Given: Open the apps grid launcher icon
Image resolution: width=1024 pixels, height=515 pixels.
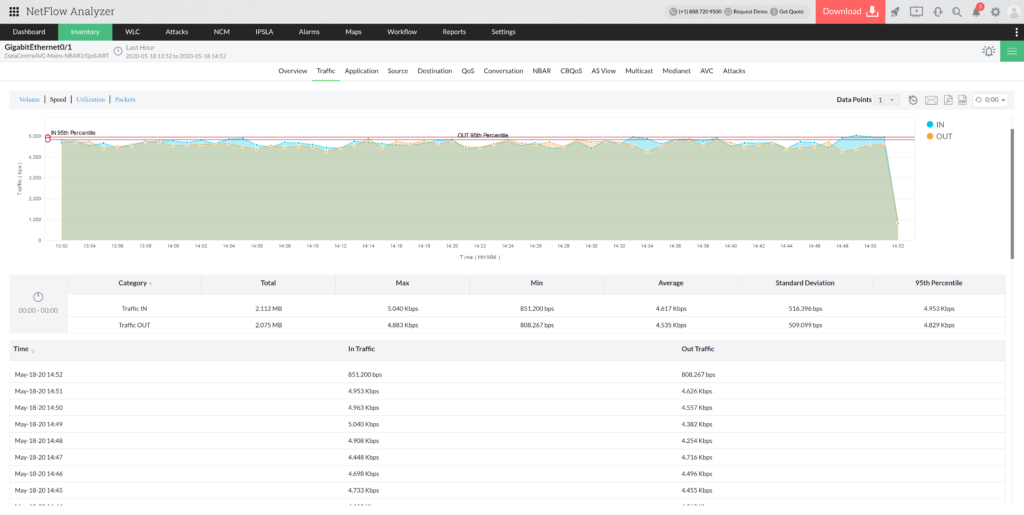Looking at the screenshot, I should pyautogui.click(x=14, y=12).
